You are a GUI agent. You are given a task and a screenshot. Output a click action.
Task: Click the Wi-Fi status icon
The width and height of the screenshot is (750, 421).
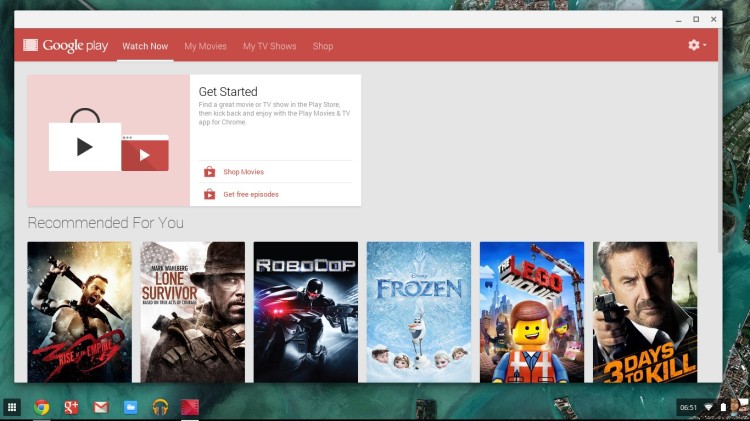(x=709, y=408)
